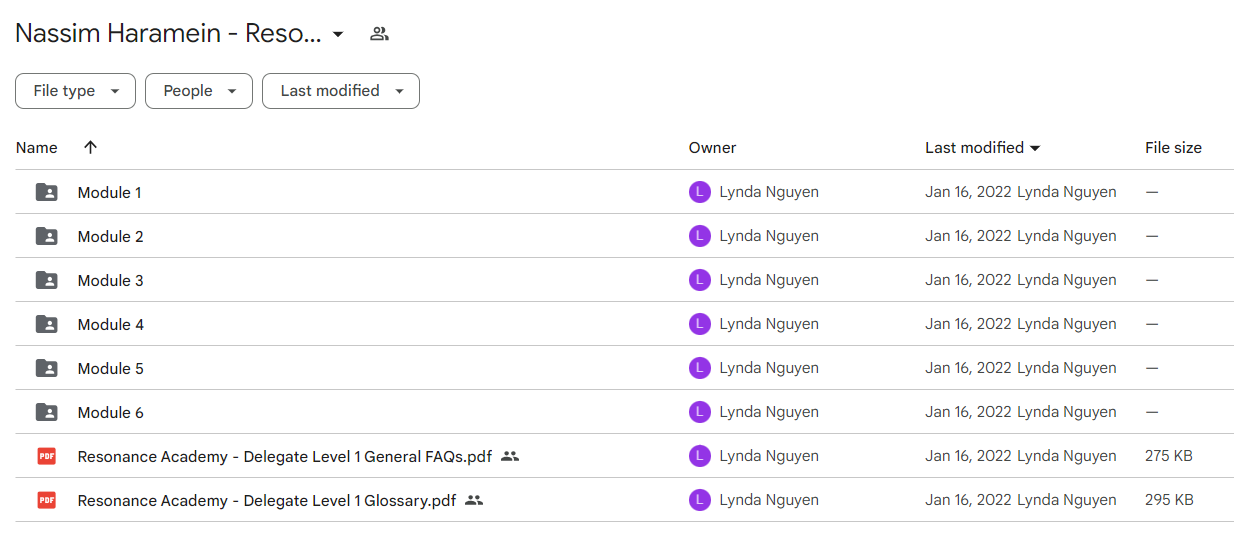Click owner name Lynda Nguyen for Module 4

(x=769, y=324)
